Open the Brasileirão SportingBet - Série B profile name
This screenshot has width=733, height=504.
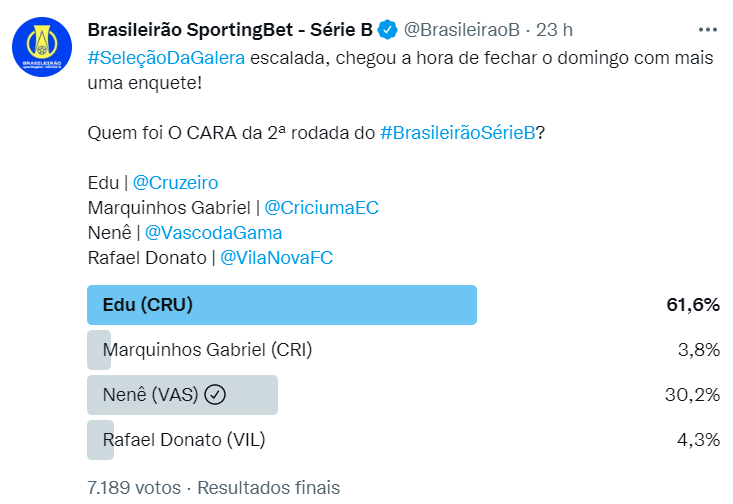[231, 29]
